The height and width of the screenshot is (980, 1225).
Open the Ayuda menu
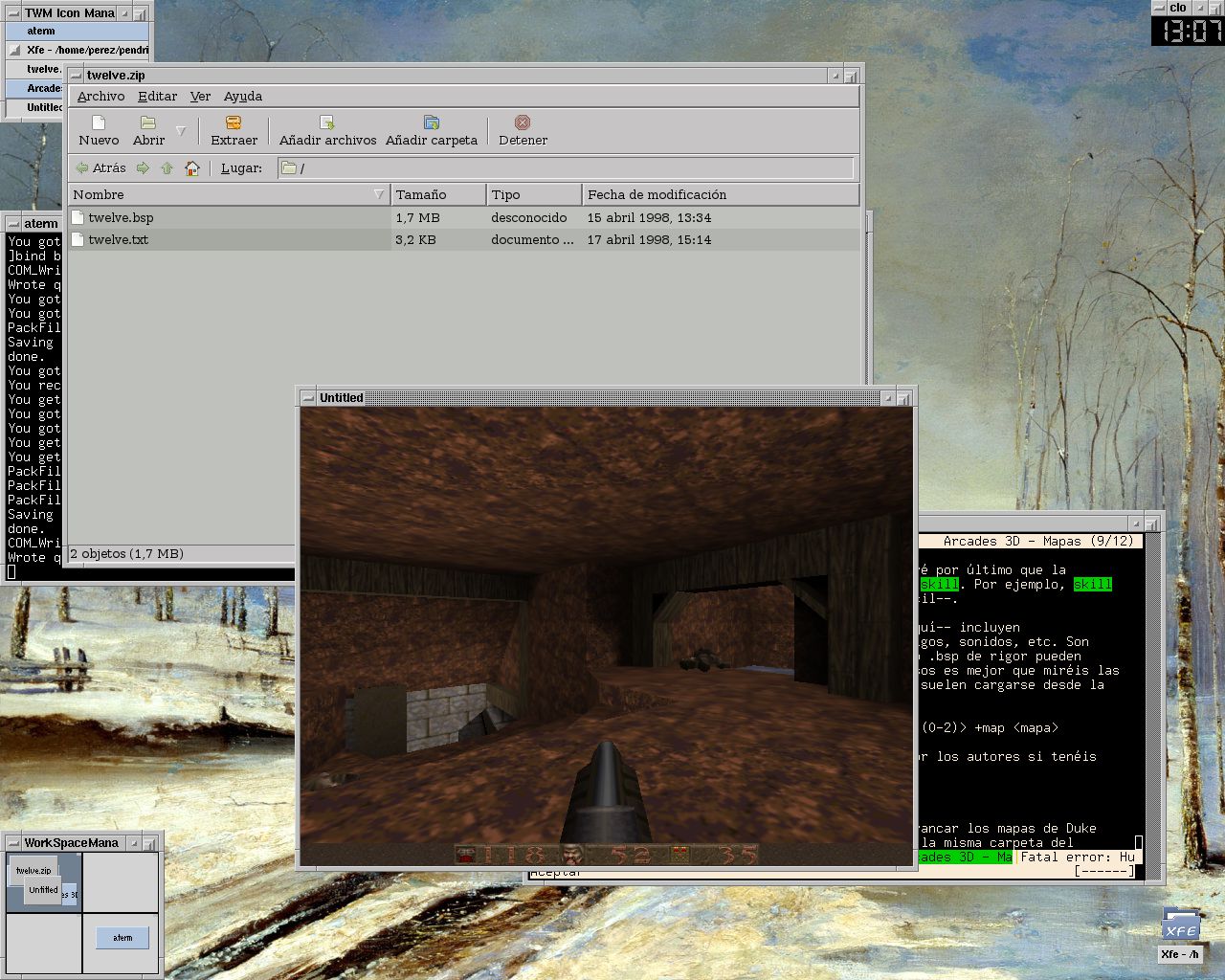point(243,96)
